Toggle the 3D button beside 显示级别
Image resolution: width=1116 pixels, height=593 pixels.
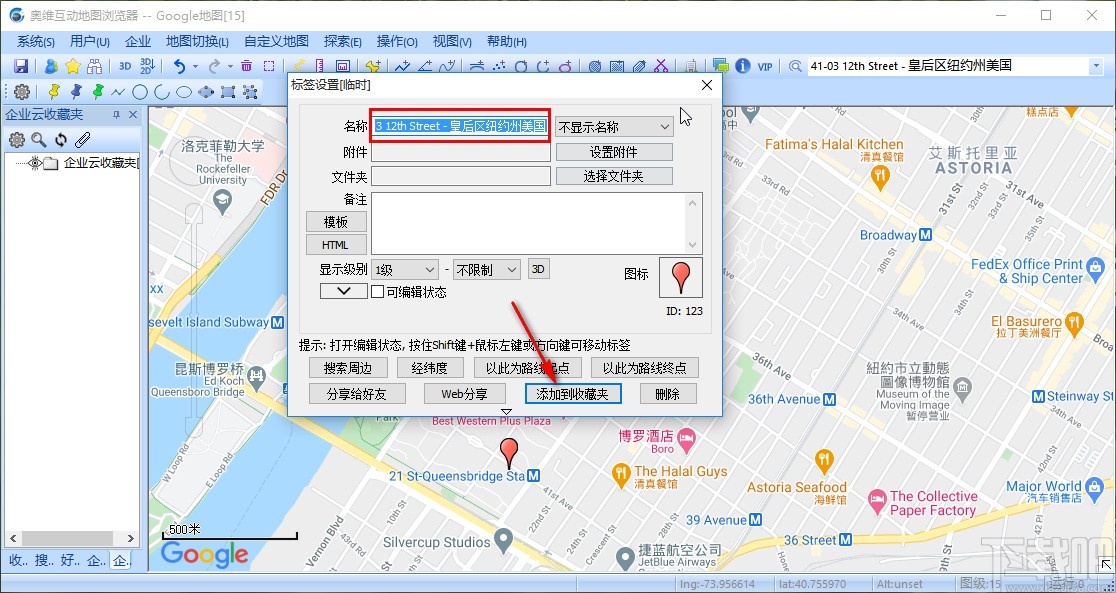[x=538, y=268]
